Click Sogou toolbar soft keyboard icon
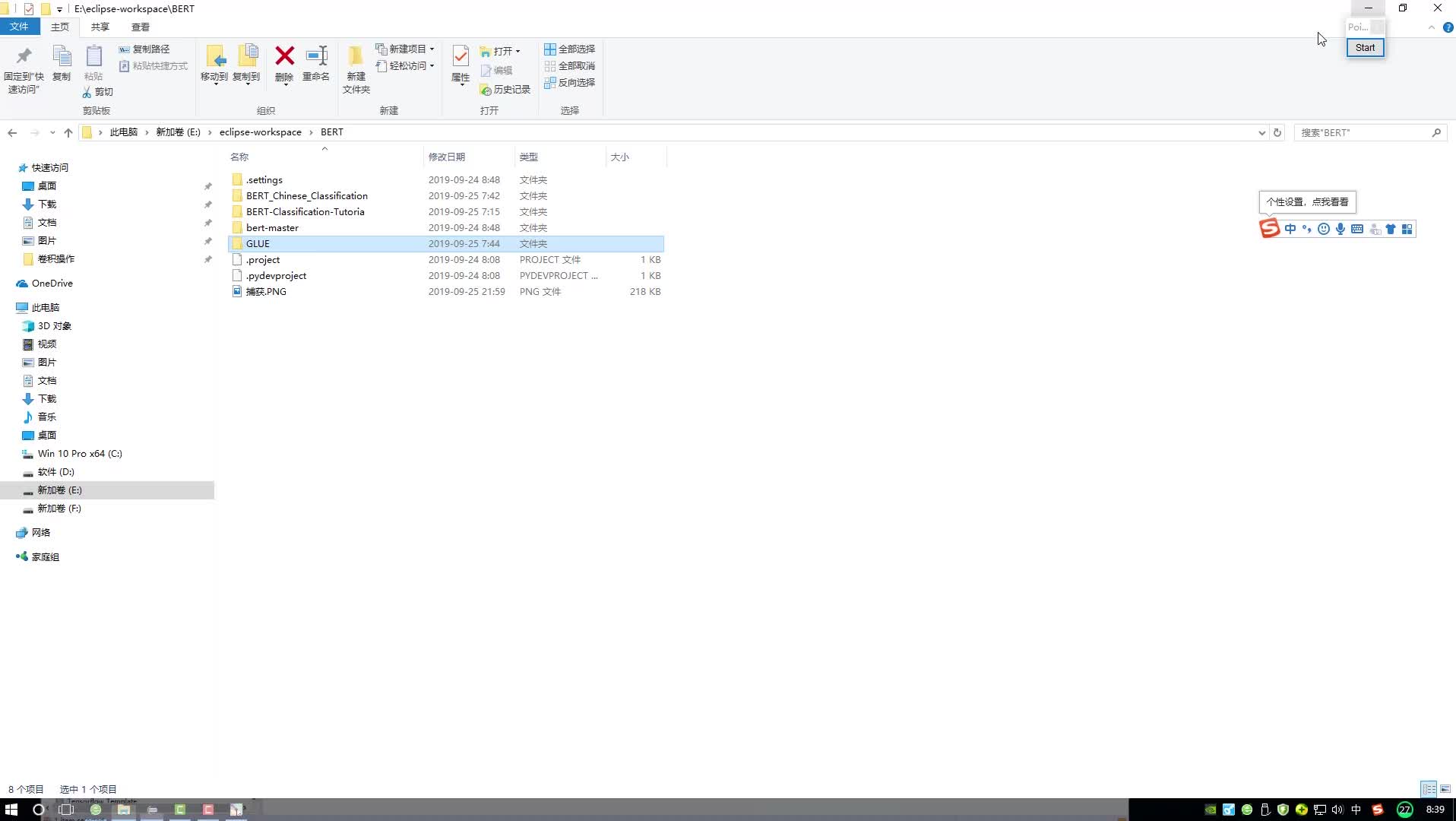Screen dimensions: 1456x821 click(x=1357, y=229)
